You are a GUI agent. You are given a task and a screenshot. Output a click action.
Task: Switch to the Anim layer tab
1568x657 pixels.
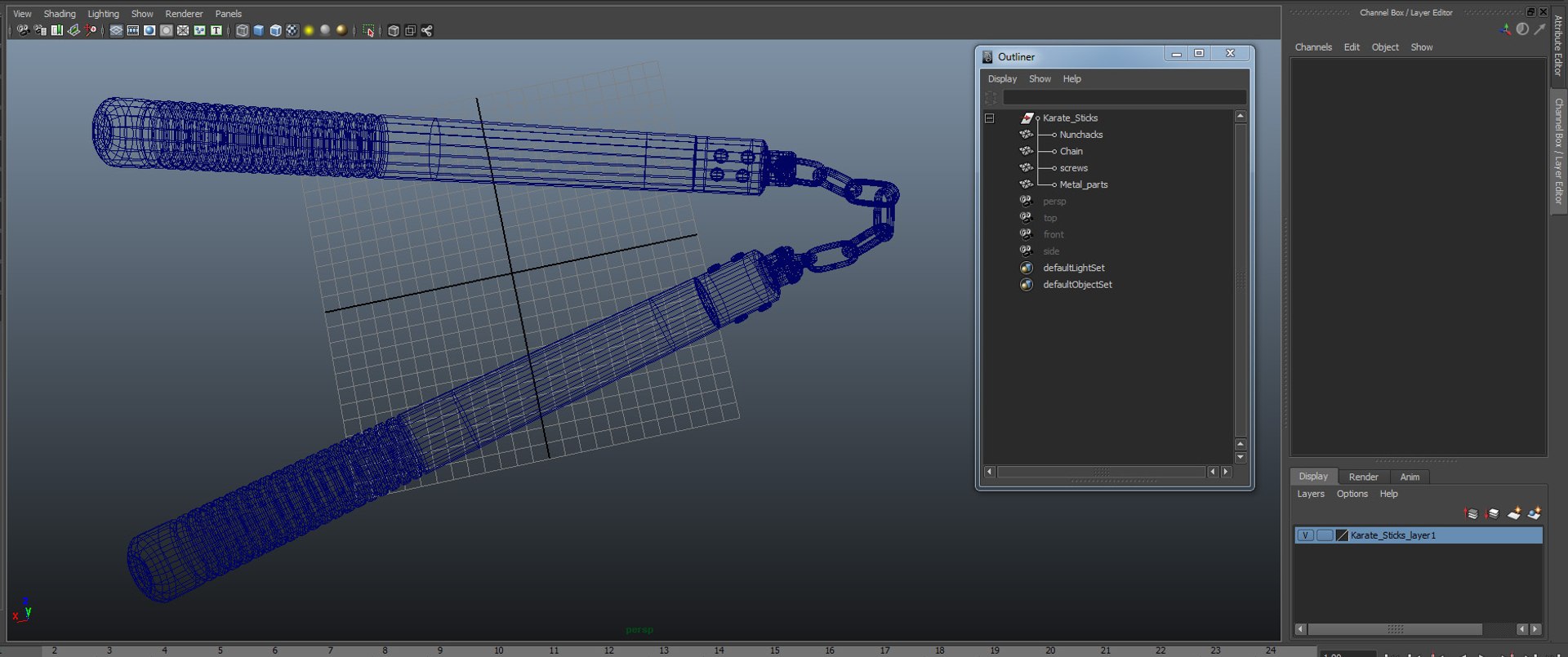[x=1410, y=477]
